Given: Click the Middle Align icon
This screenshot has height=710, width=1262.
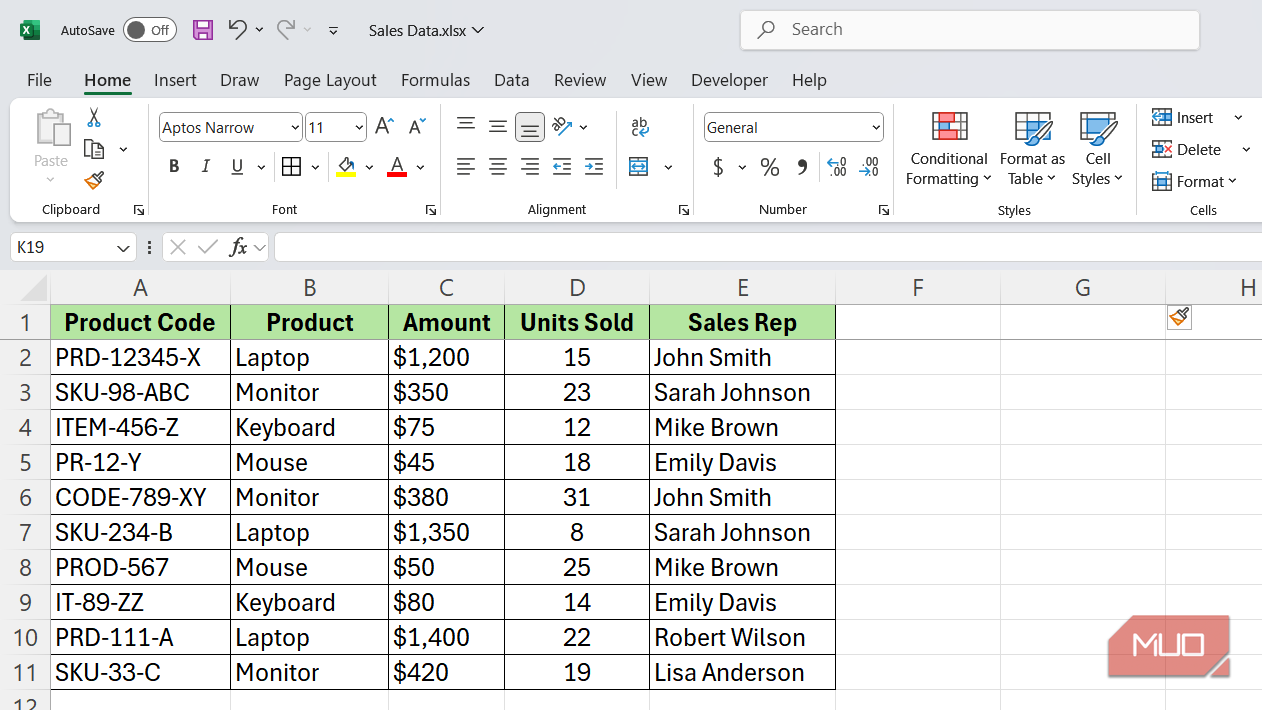Looking at the screenshot, I should (498, 126).
